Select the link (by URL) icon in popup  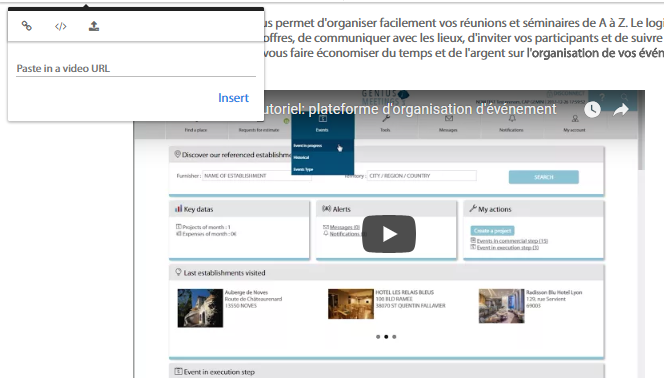(27, 26)
